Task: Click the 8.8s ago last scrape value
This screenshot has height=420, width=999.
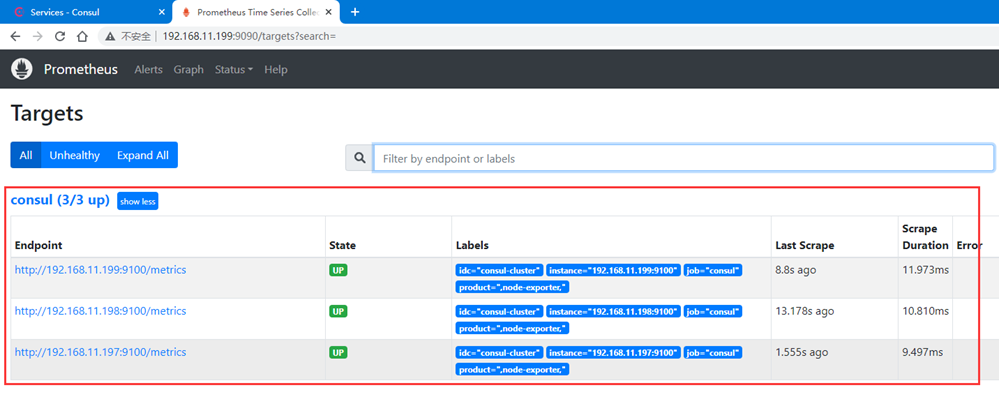Action: 796,270
